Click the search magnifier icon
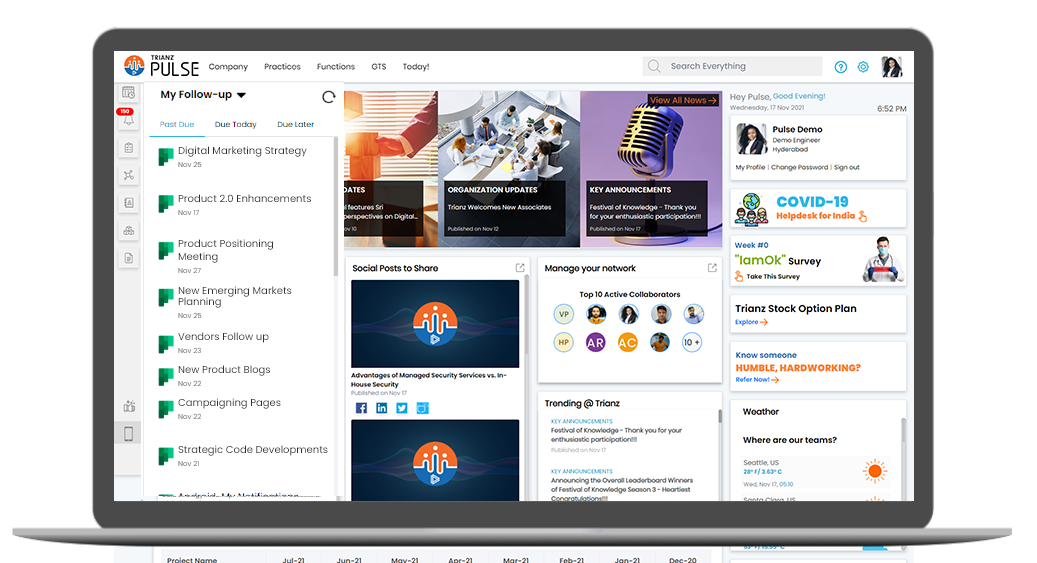The width and height of the screenshot is (1037, 563). pos(654,66)
